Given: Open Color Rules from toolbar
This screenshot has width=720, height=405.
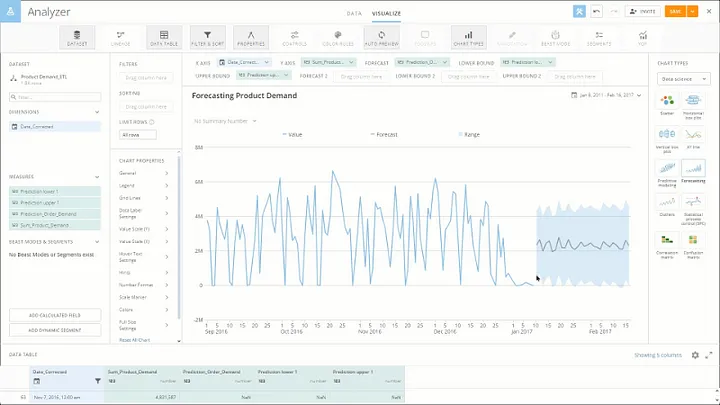Looking at the screenshot, I should (338, 37).
